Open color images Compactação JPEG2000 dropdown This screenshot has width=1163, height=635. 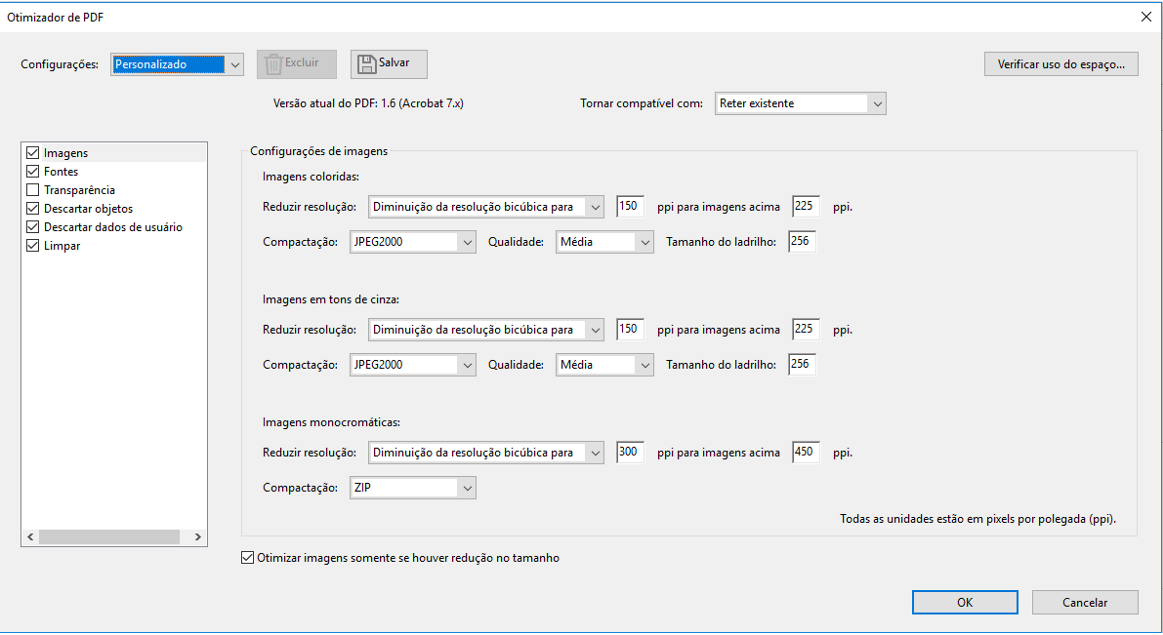pos(412,242)
